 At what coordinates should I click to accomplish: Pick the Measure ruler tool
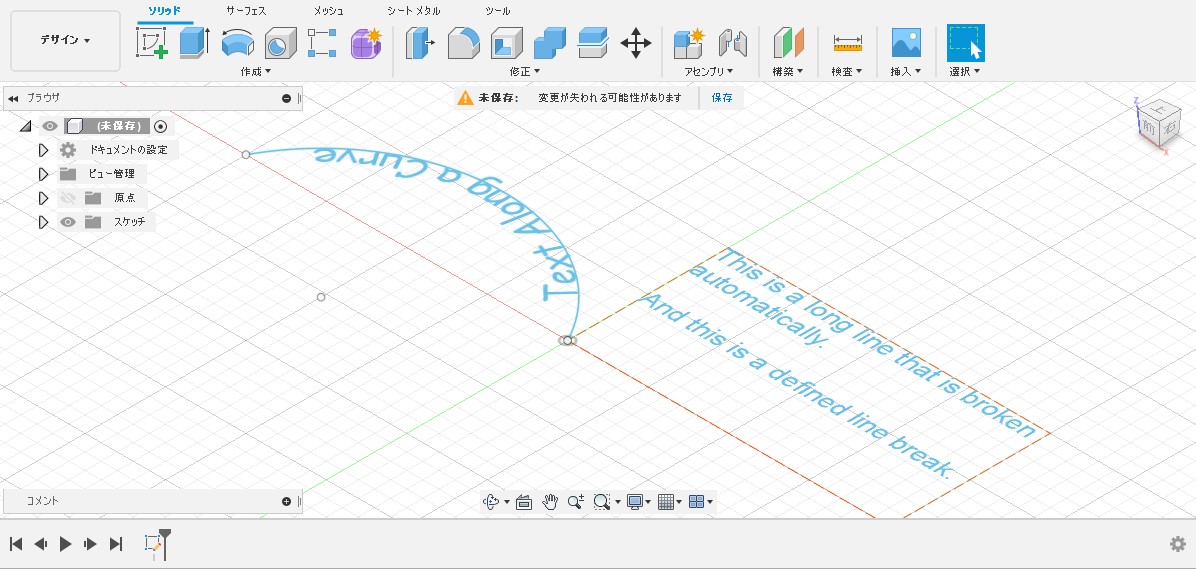[847, 43]
